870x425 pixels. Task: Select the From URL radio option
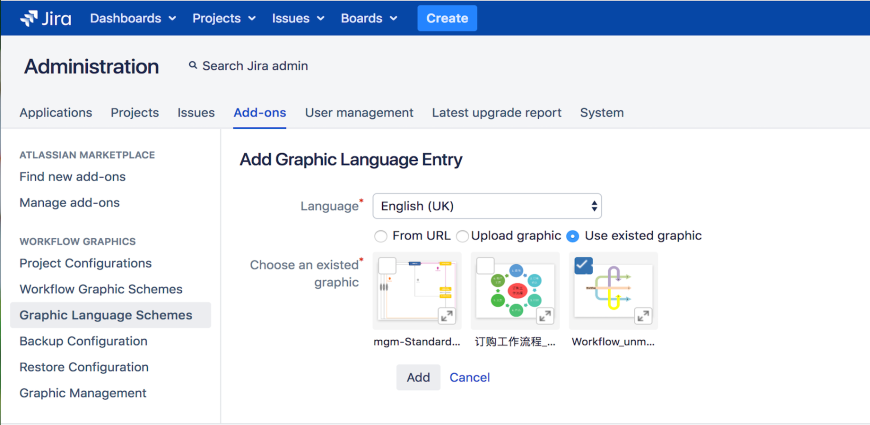[x=380, y=236]
